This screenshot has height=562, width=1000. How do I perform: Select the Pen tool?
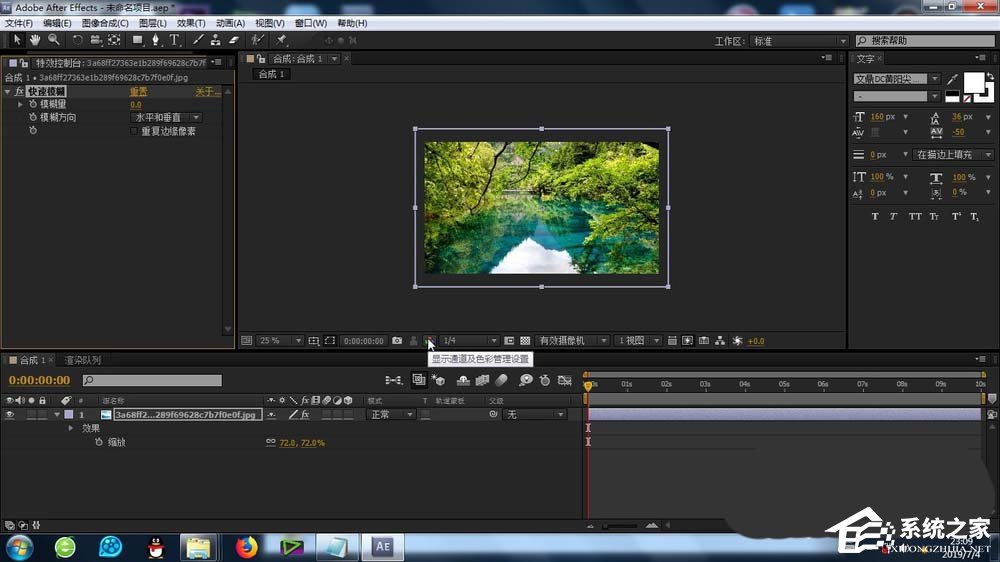point(156,40)
